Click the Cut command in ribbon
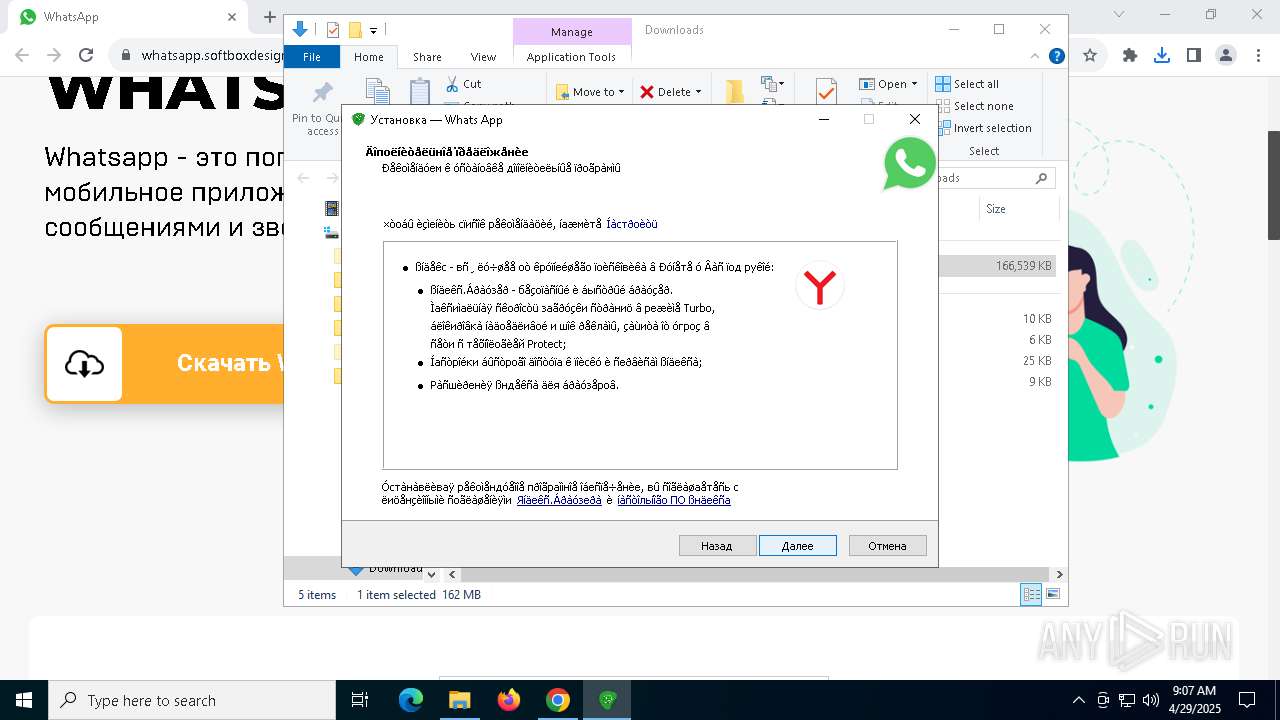The image size is (1280, 720). 463,84
